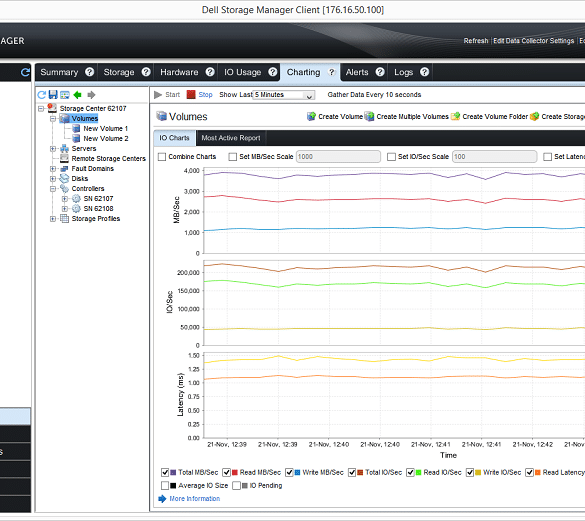Open help for the Summary tab
585x521 pixels.
point(90,72)
